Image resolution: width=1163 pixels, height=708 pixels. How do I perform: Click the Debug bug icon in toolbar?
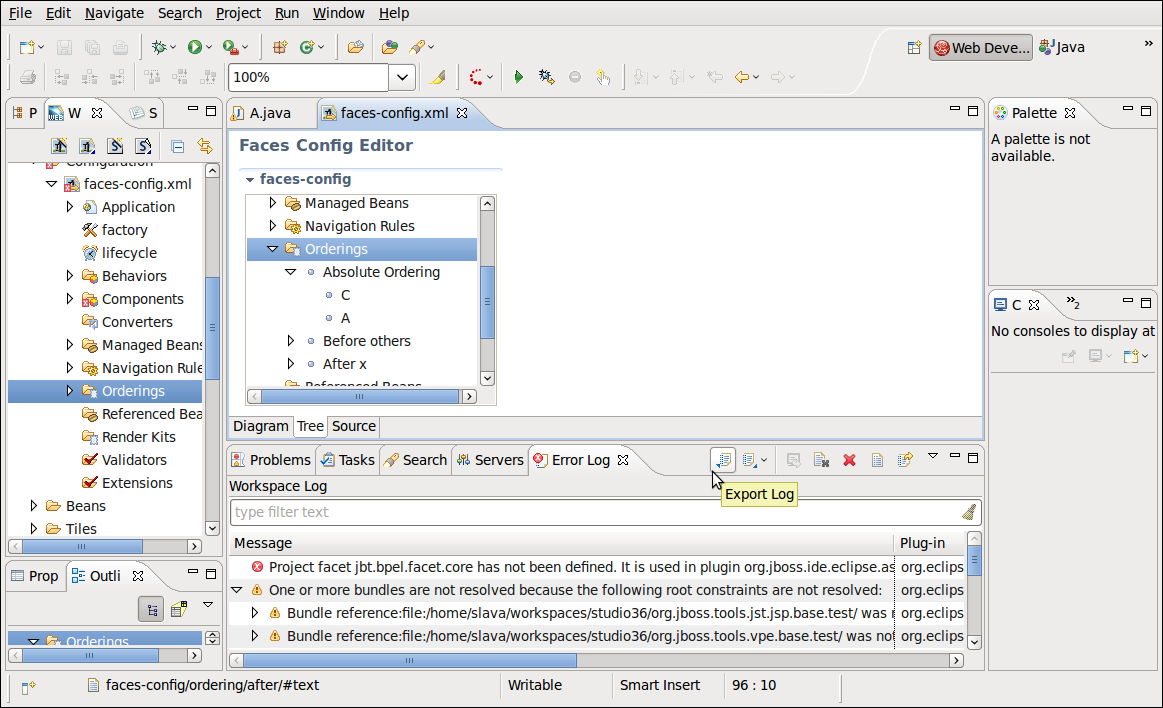159,47
